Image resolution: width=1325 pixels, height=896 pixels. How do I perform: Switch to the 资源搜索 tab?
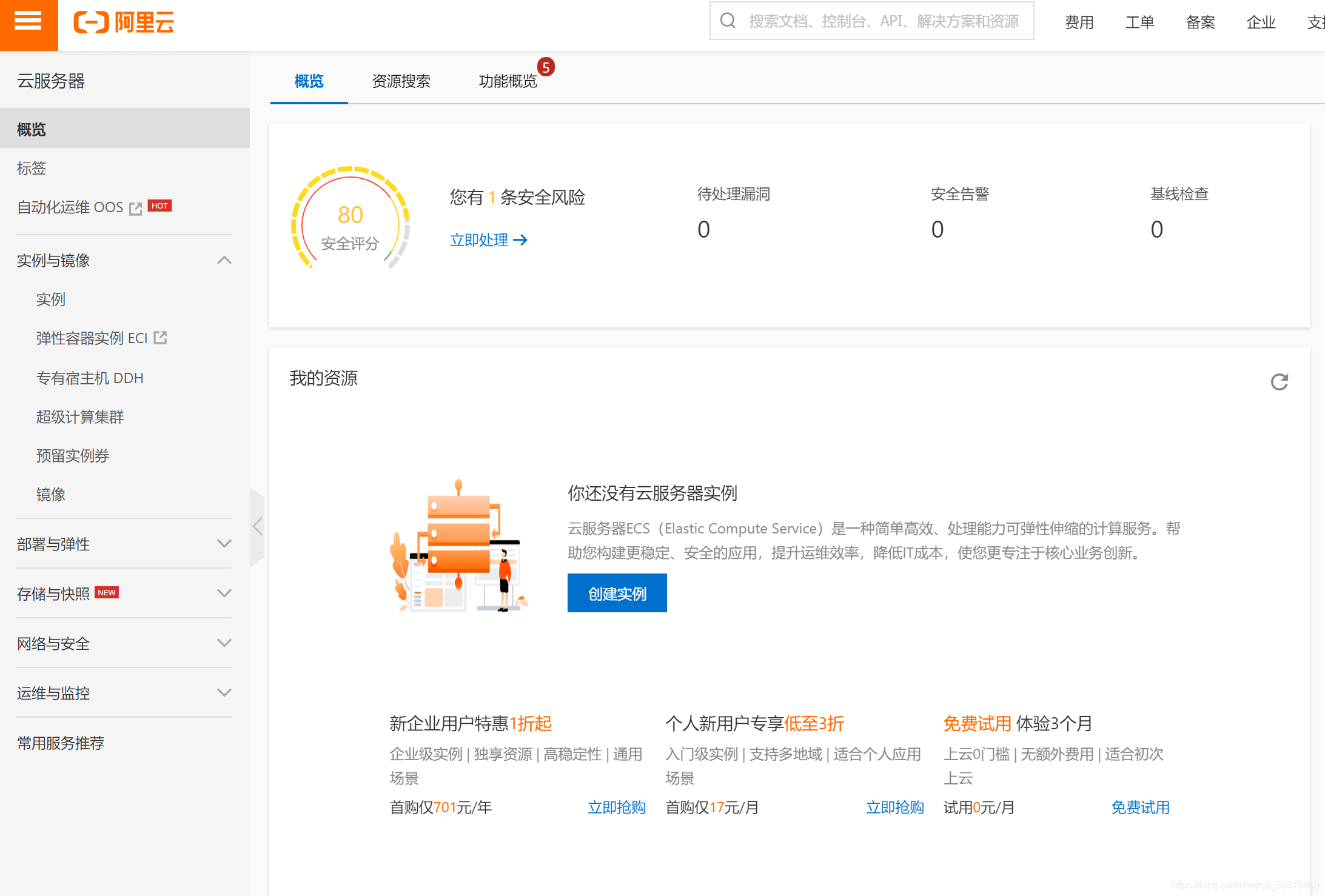coord(401,81)
